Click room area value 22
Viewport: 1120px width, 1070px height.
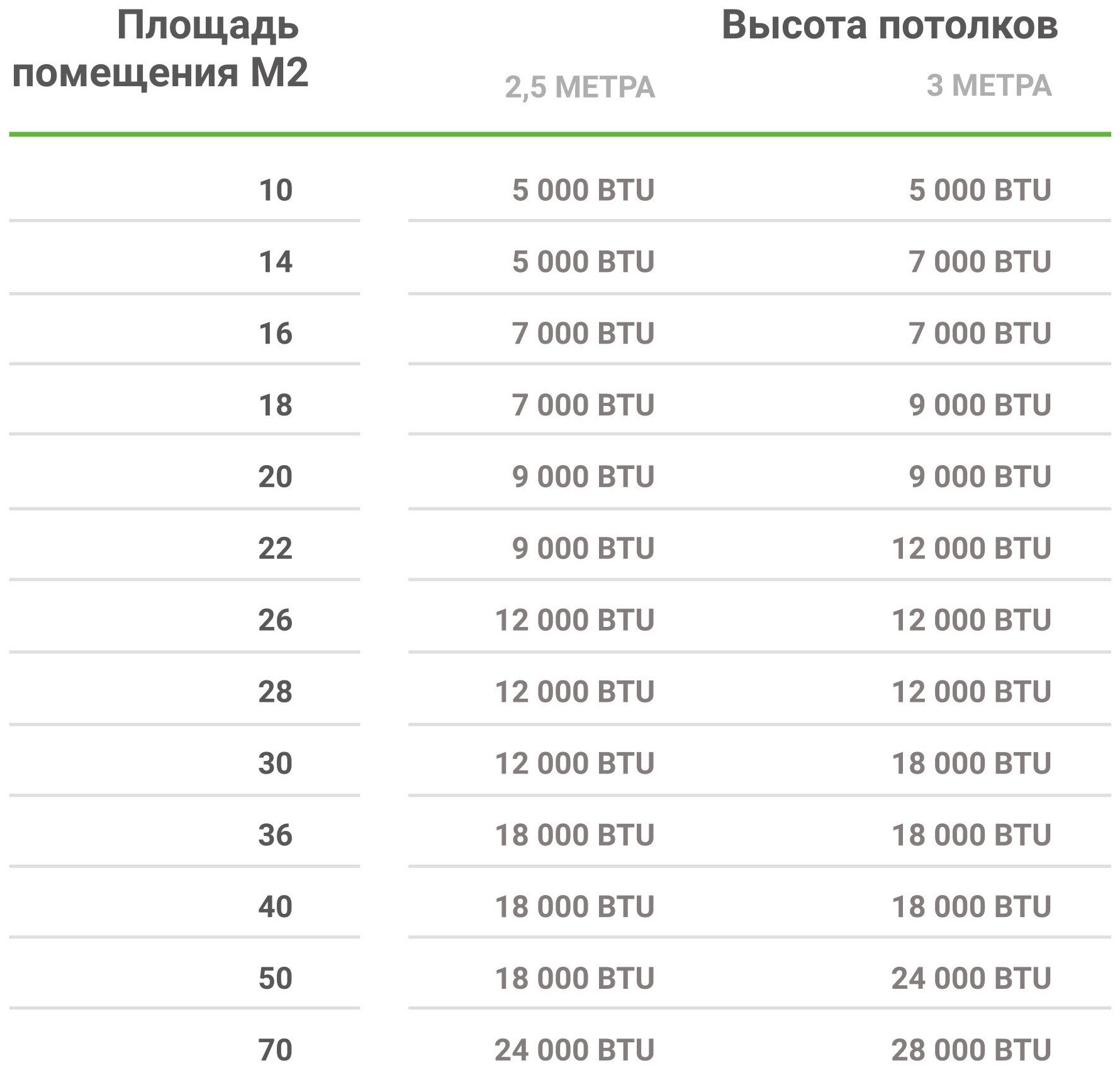(x=276, y=548)
